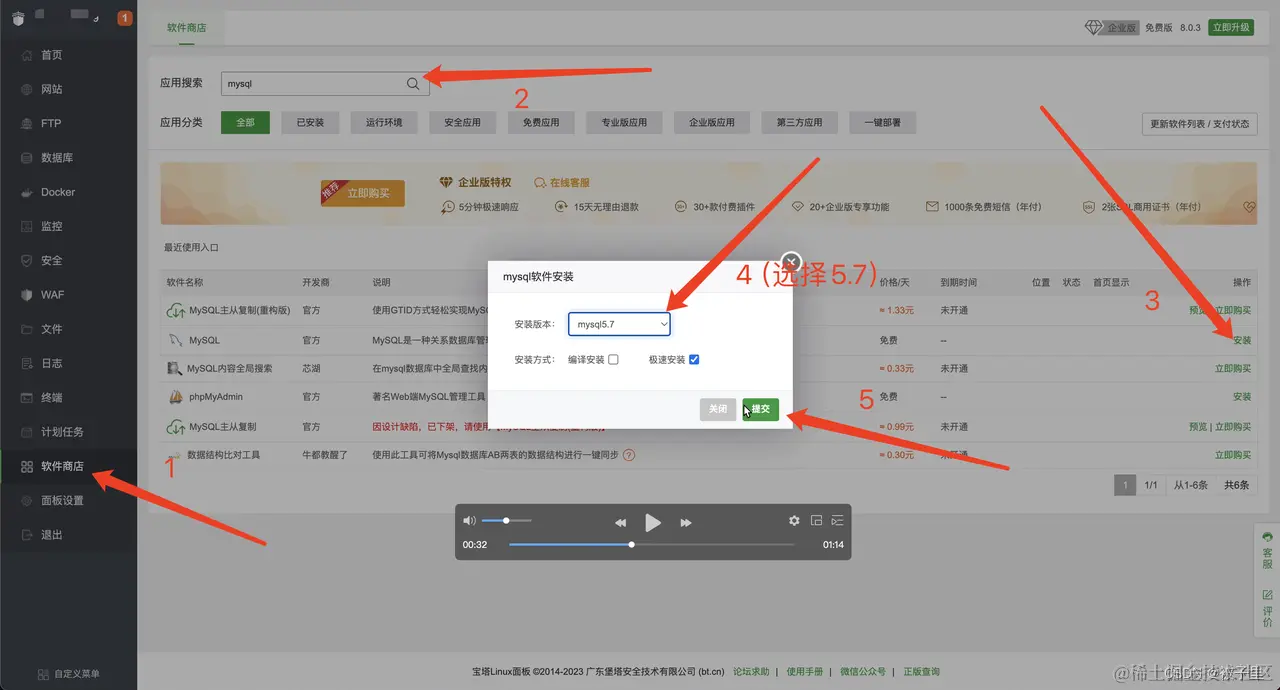The height and width of the screenshot is (690, 1280).
Task: Select the 专业版应用 category filter
Action: click(624, 122)
